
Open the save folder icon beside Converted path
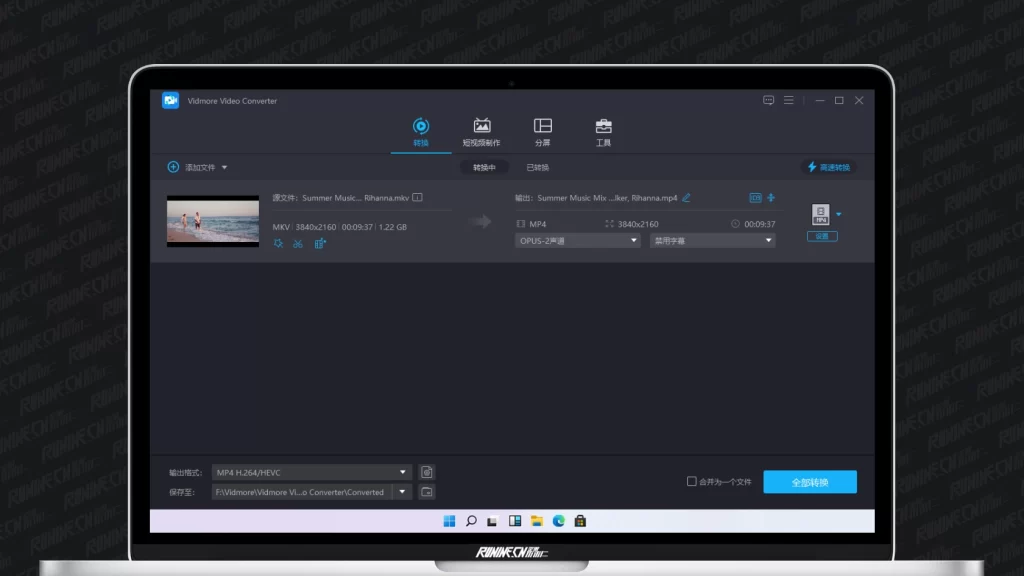427,492
